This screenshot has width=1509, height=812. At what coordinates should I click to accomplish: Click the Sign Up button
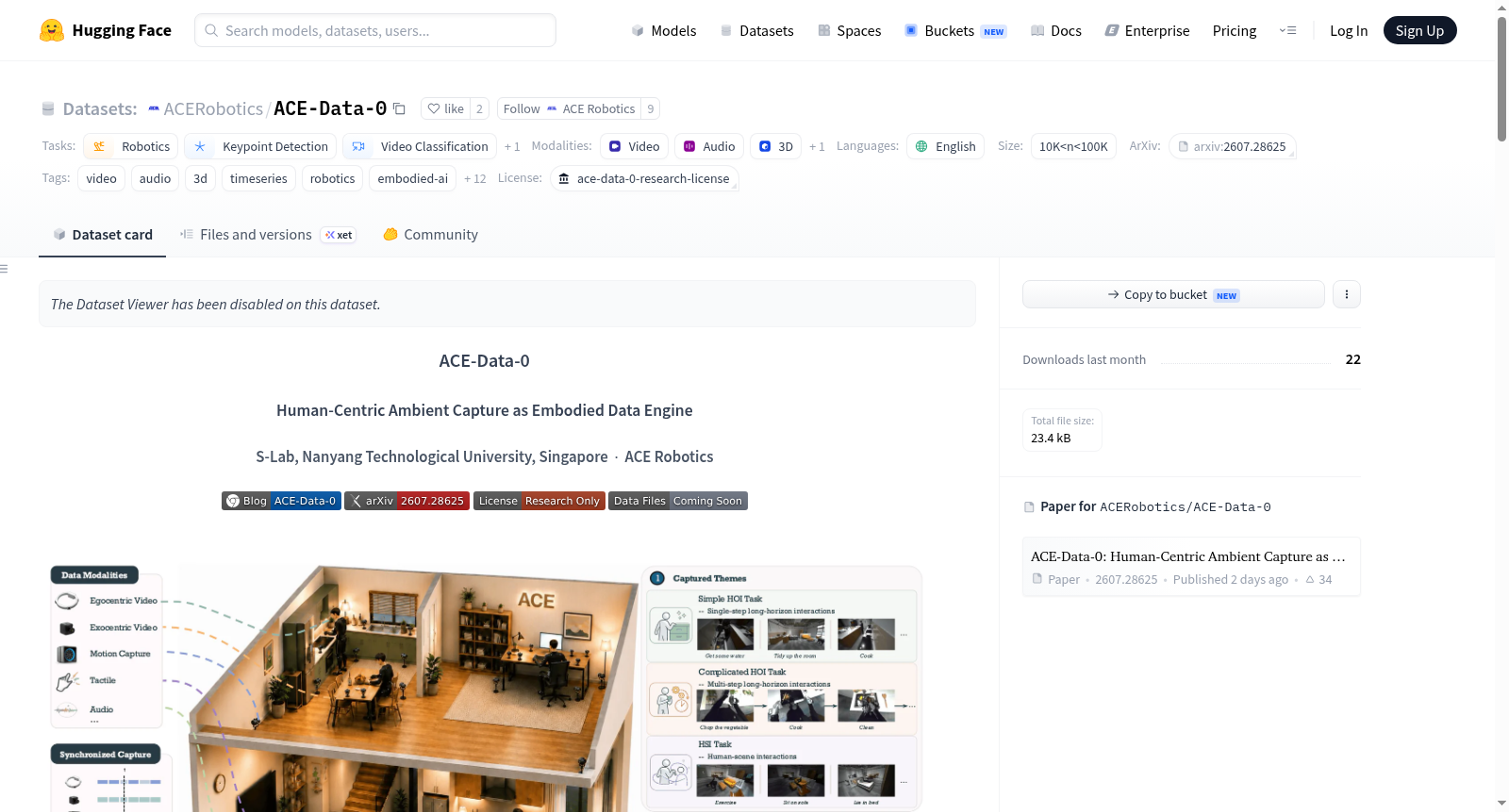coord(1420,30)
